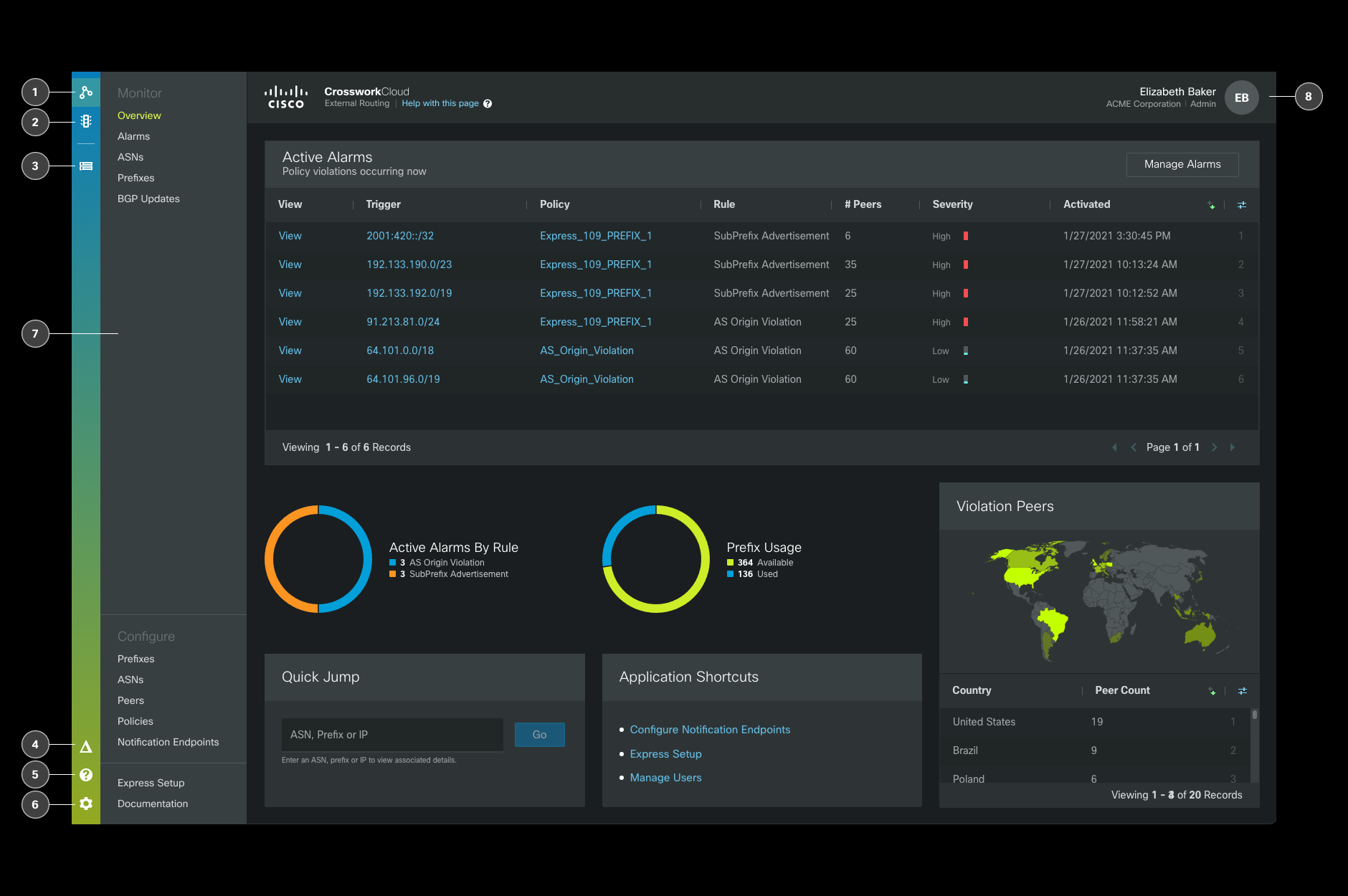Open the EB user avatar menu
The height and width of the screenshot is (896, 1348).
click(x=1242, y=97)
